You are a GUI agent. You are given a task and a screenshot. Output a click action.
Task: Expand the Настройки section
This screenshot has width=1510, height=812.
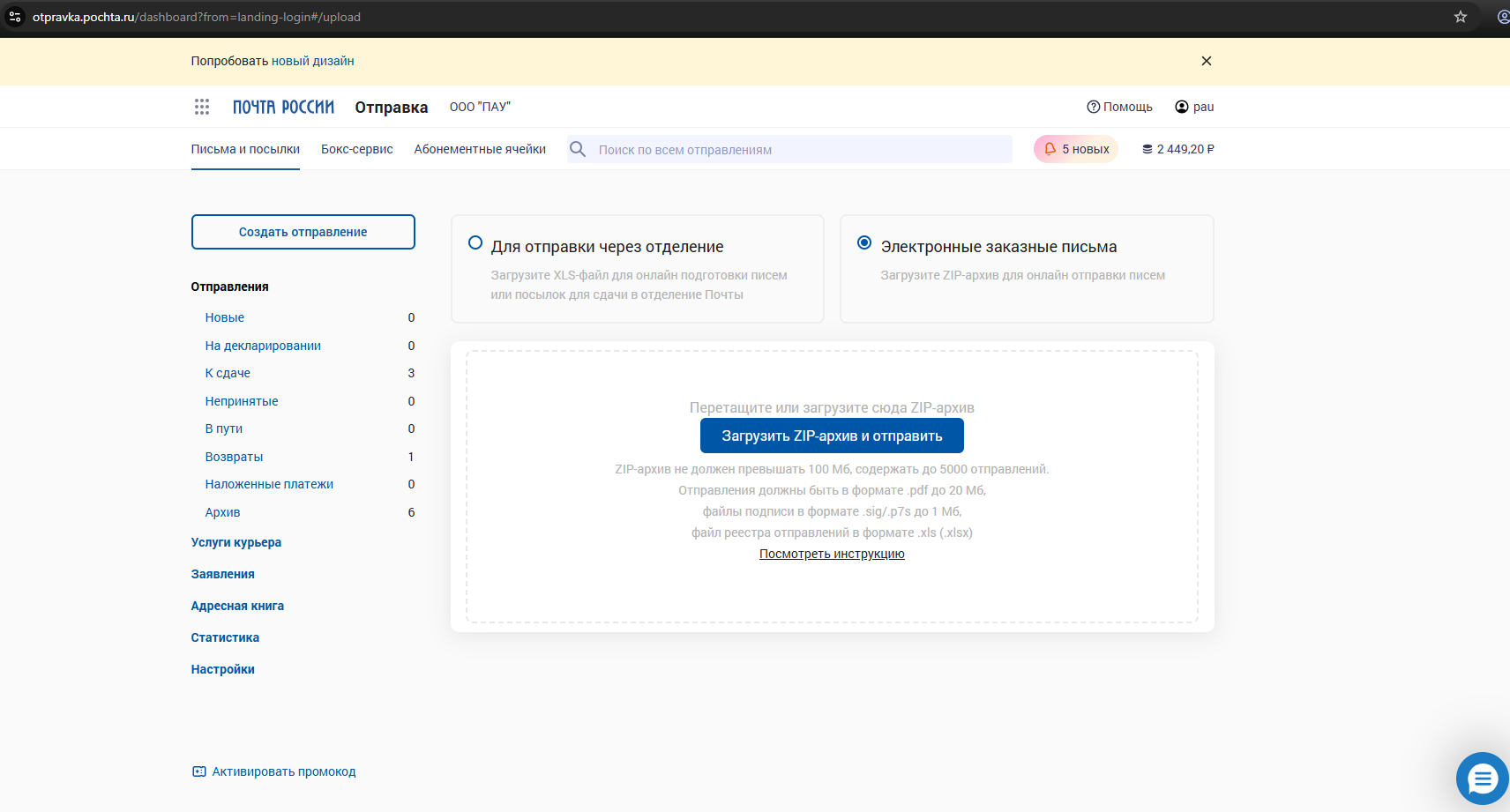tap(223, 669)
